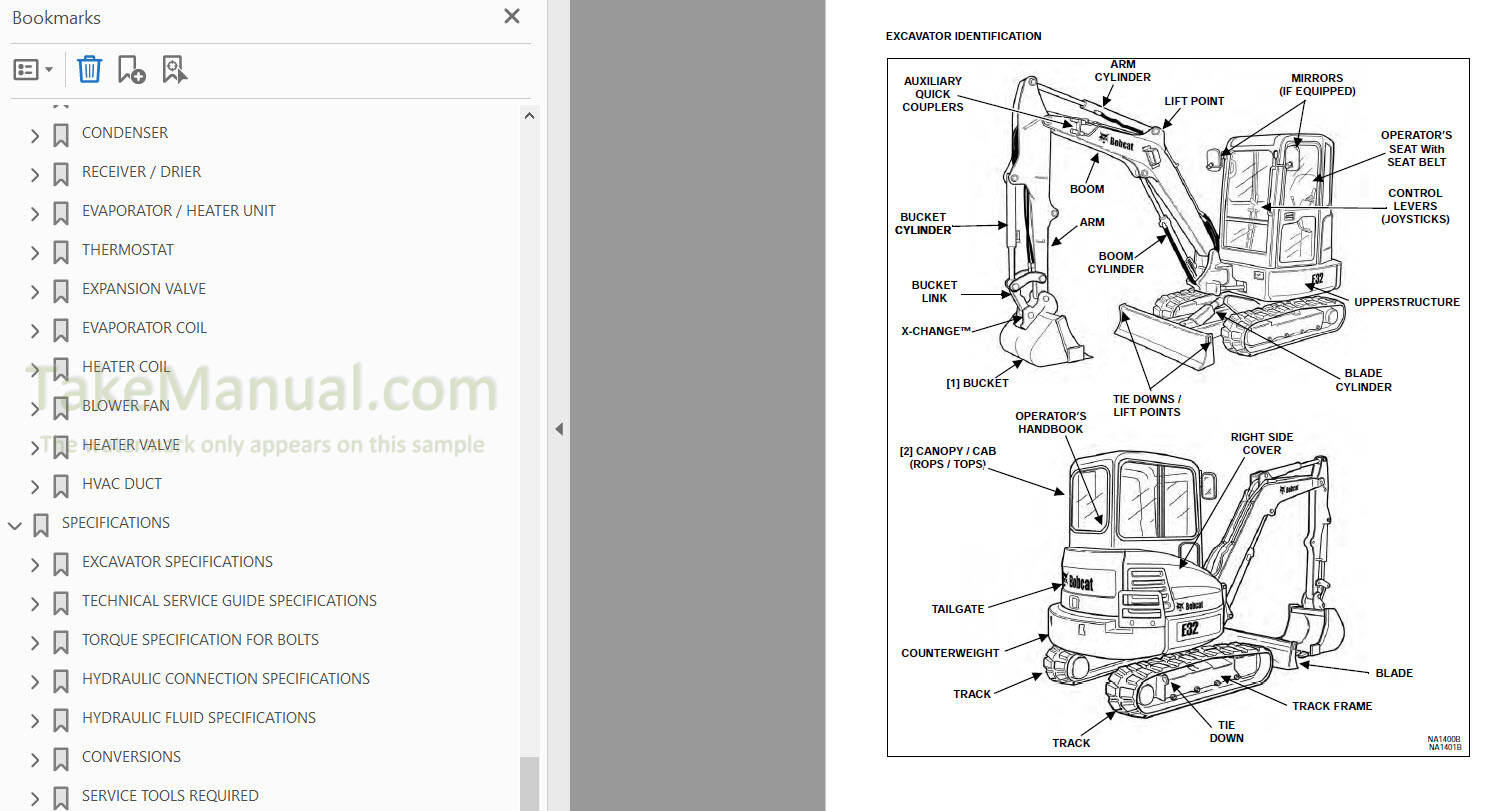Click the bookmark icon beside HVAC DUCT

tap(61, 485)
